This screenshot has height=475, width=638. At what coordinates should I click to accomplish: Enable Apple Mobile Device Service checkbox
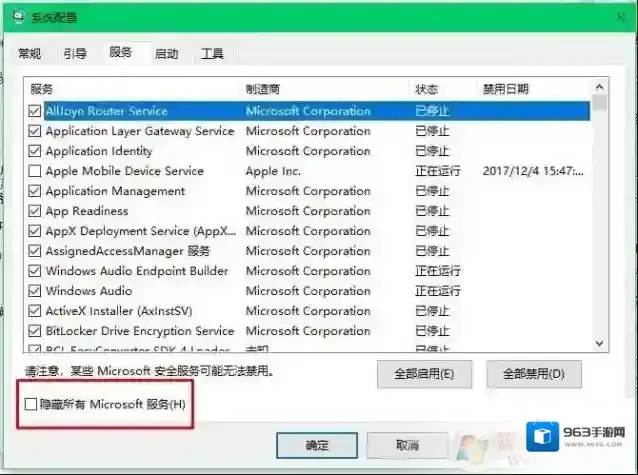coord(35,171)
